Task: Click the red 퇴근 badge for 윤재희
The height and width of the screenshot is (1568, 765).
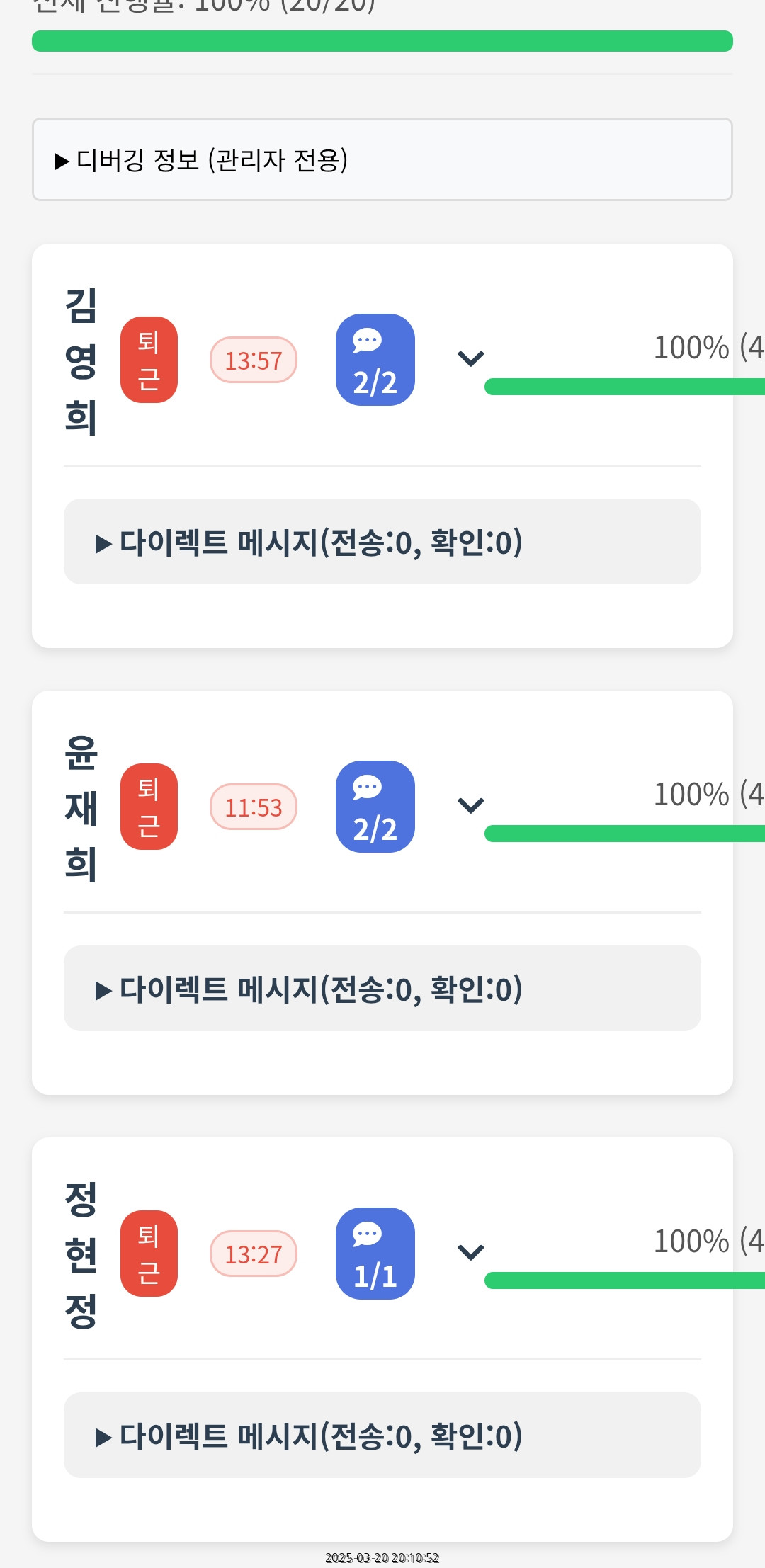Action: 149,807
